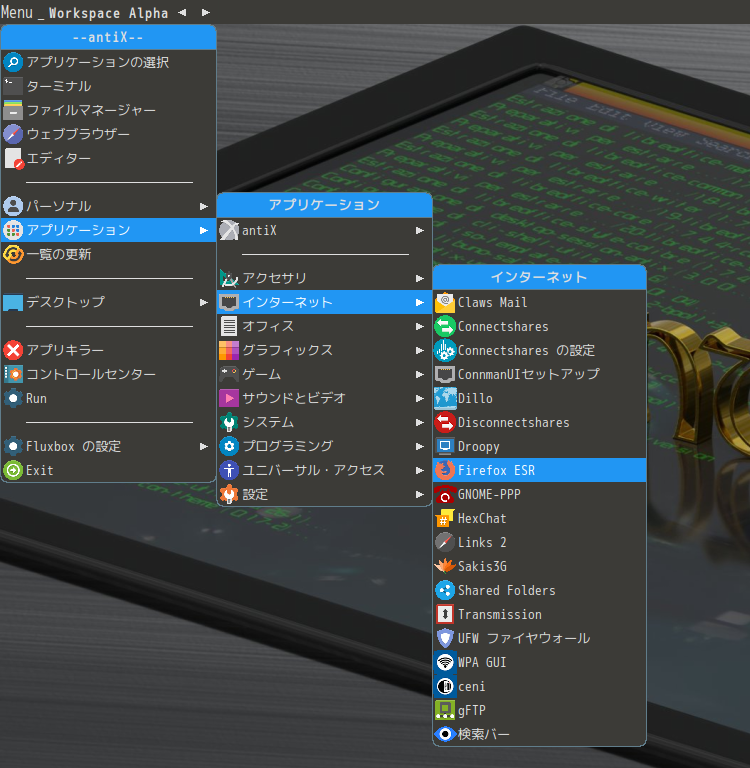Choose Exit in the antiX menu
This screenshot has height=768, width=750.
coord(108,470)
